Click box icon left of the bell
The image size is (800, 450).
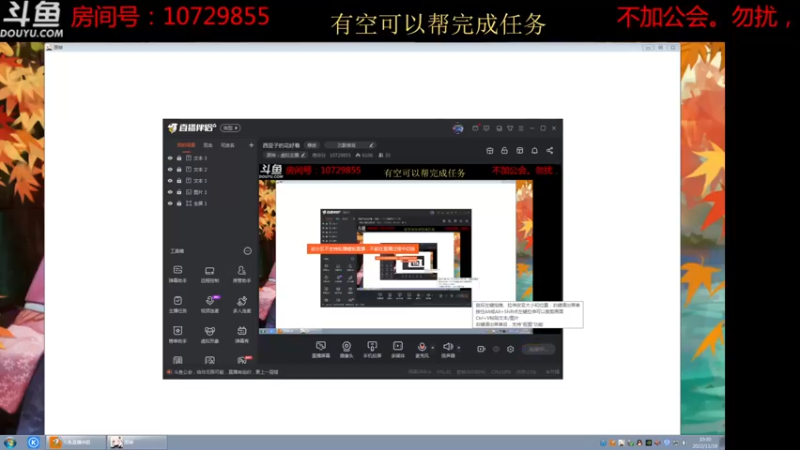pos(519,151)
